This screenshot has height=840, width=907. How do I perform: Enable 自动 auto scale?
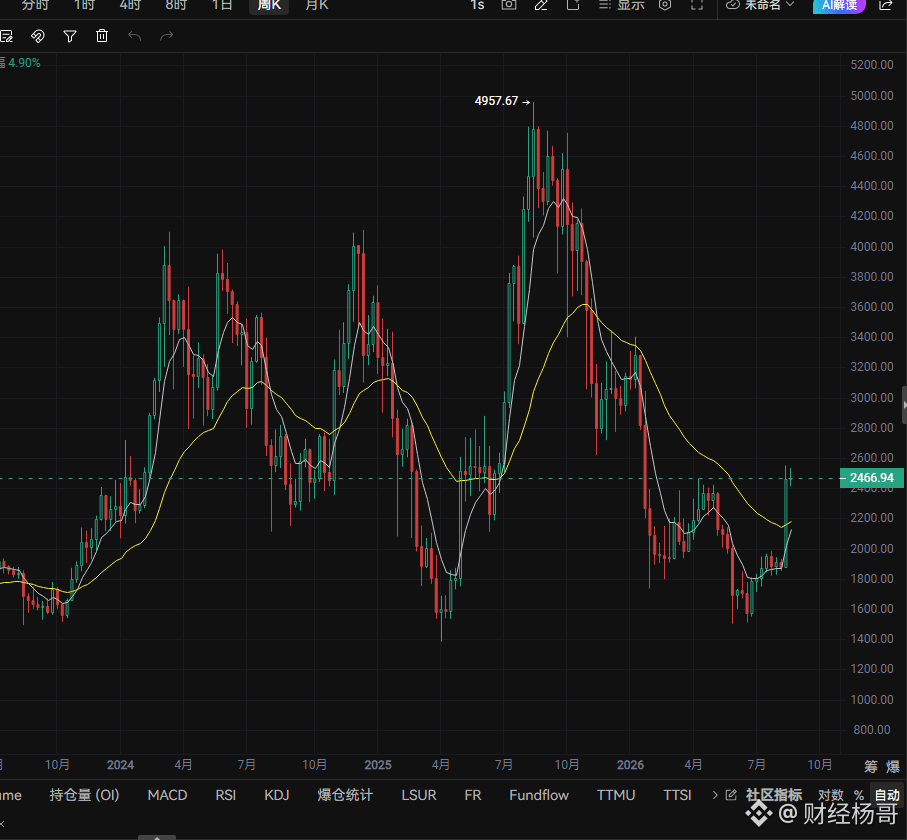(x=887, y=795)
